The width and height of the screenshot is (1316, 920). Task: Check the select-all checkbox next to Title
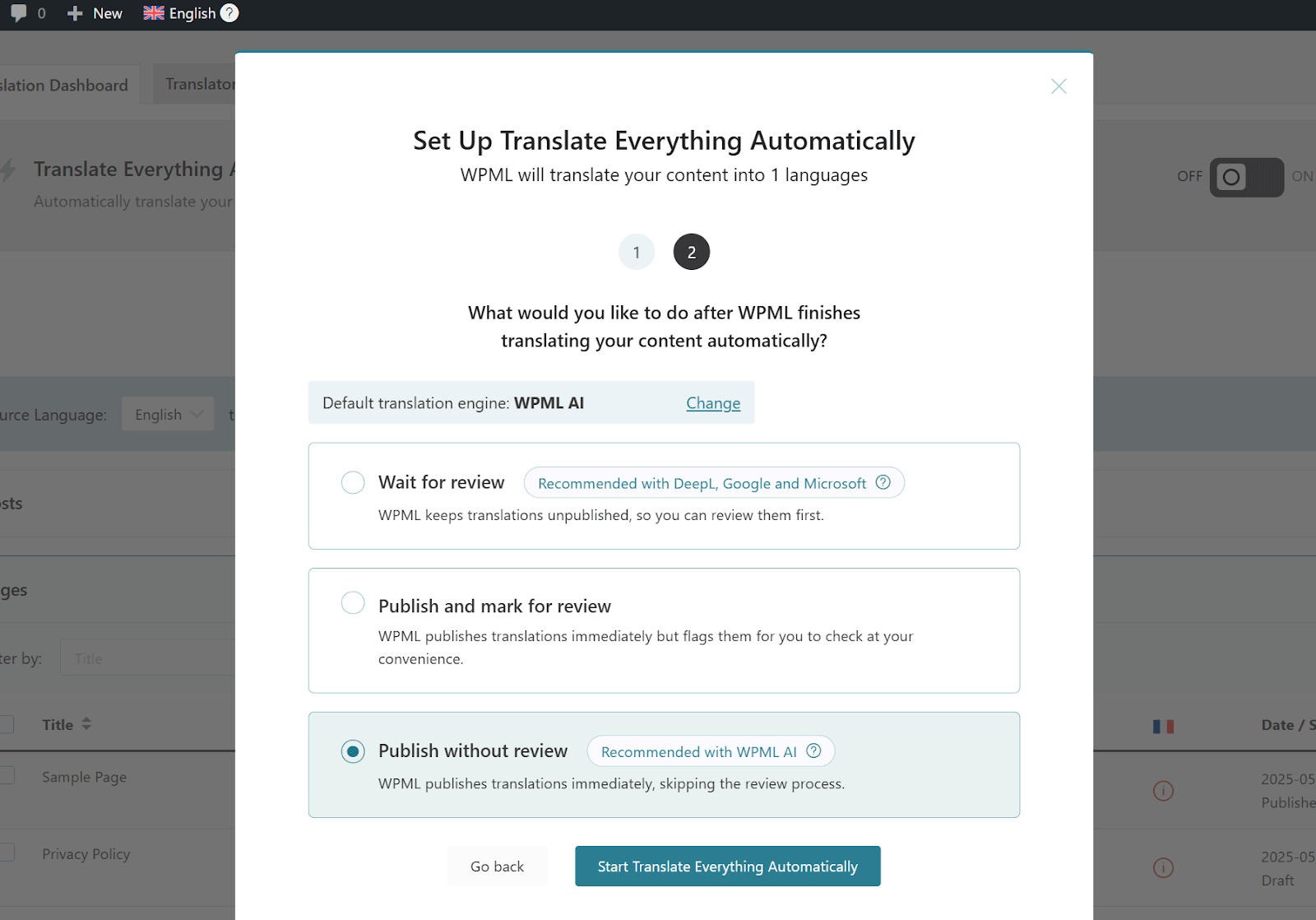7,724
